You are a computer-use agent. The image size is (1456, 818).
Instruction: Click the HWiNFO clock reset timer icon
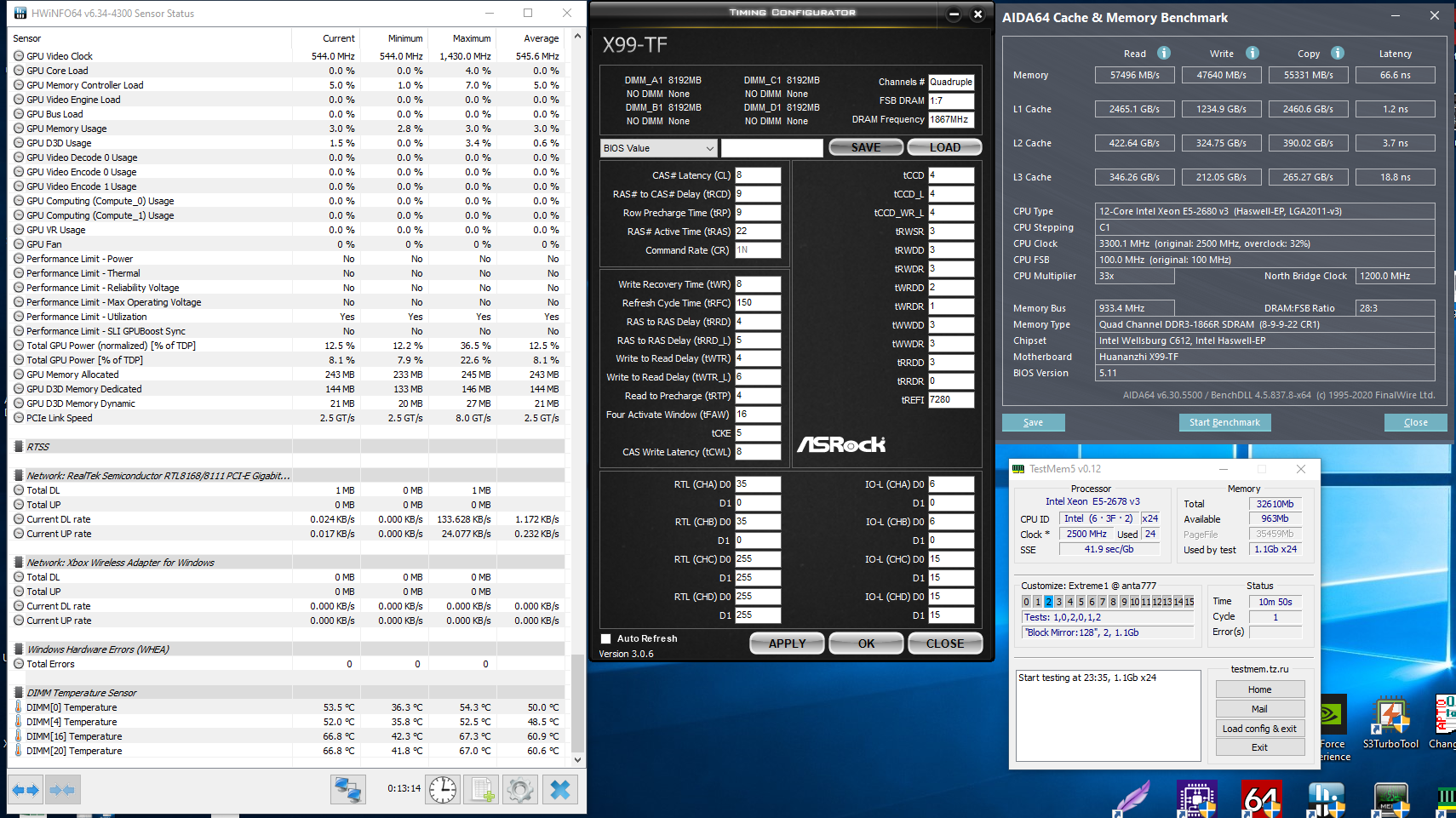point(443,790)
